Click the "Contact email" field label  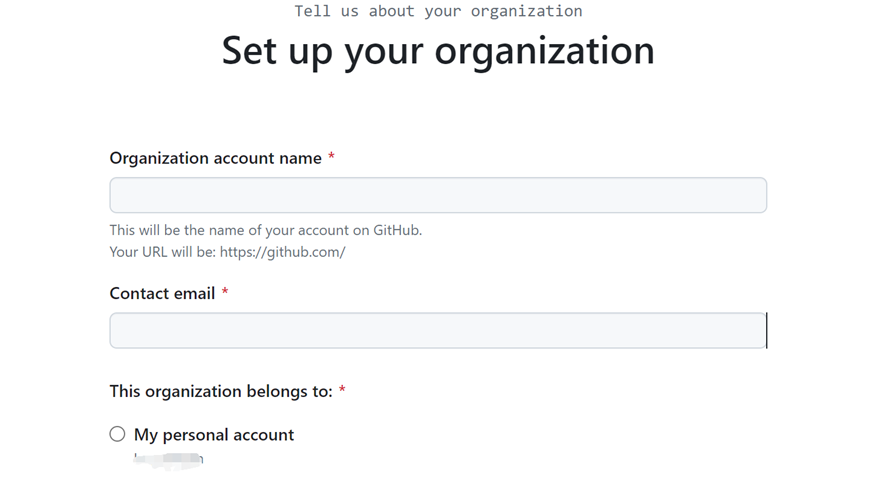[162, 293]
